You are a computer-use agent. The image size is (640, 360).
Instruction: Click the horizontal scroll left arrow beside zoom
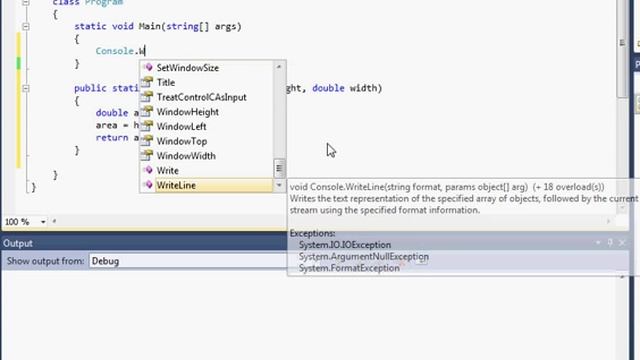click(x=54, y=222)
